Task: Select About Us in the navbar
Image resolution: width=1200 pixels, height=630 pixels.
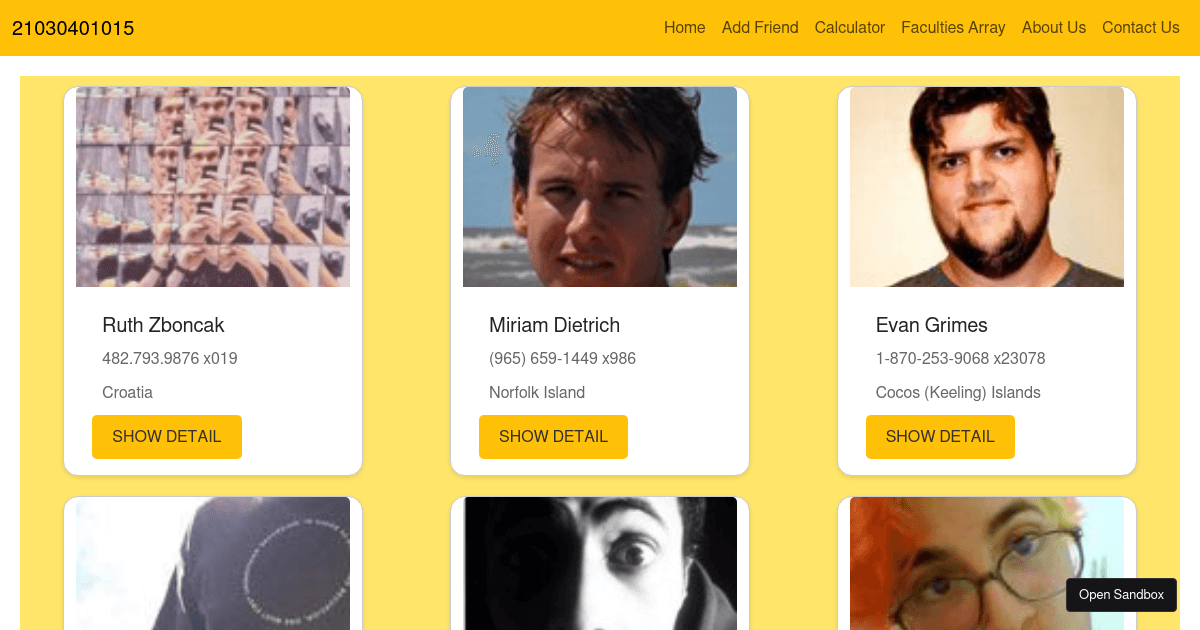Action: (1053, 28)
